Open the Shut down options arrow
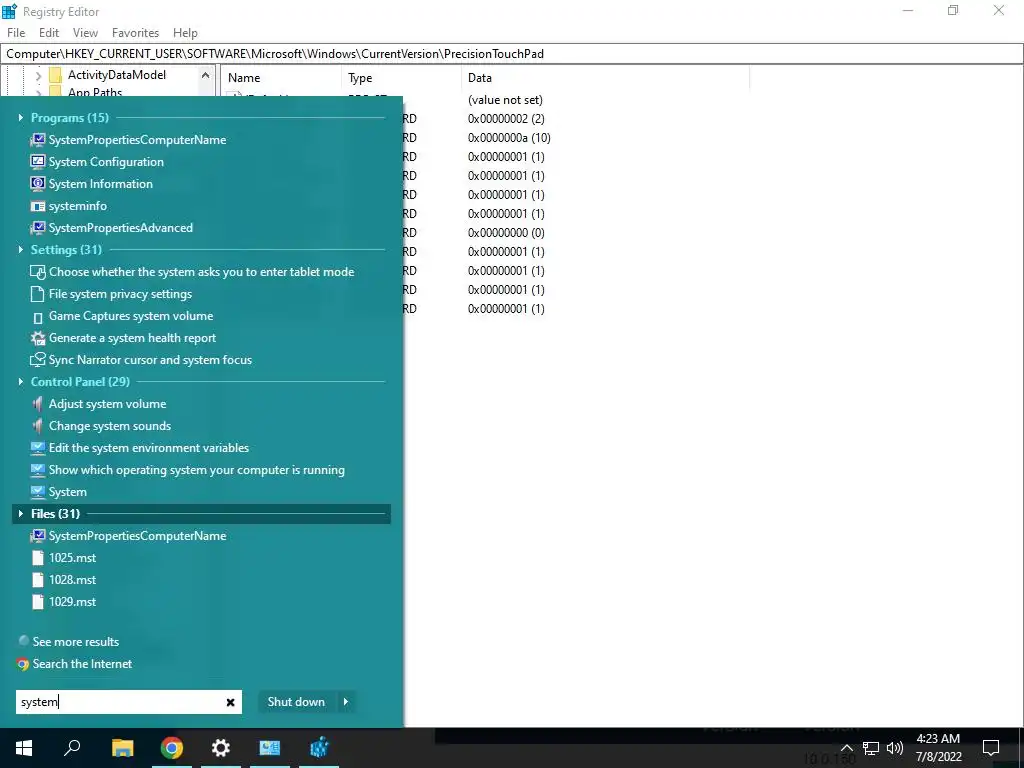Screen dimensions: 1024x768 [x=346, y=702]
